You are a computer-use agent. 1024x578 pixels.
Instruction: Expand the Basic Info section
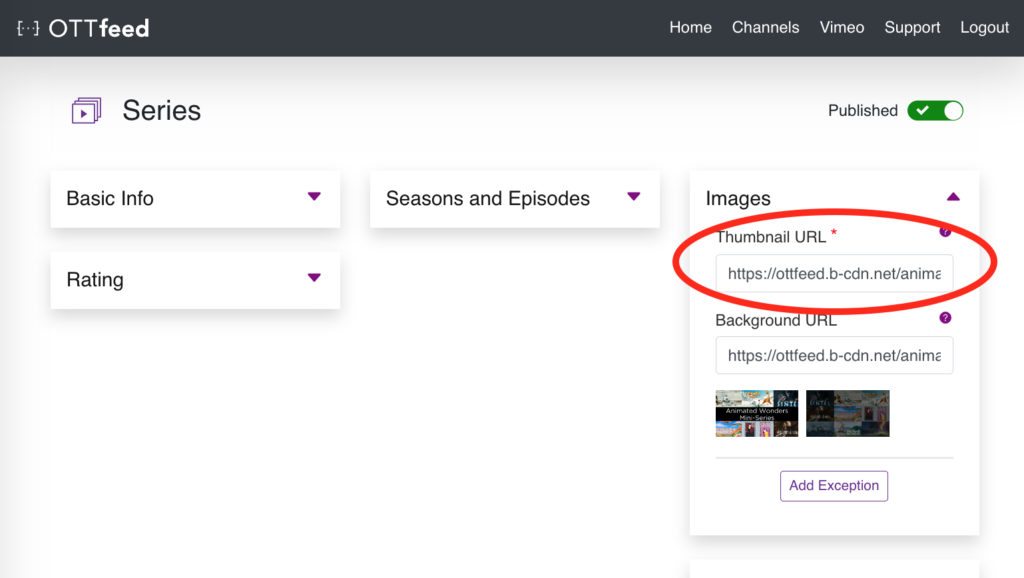pyautogui.click(x=314, y=198)
